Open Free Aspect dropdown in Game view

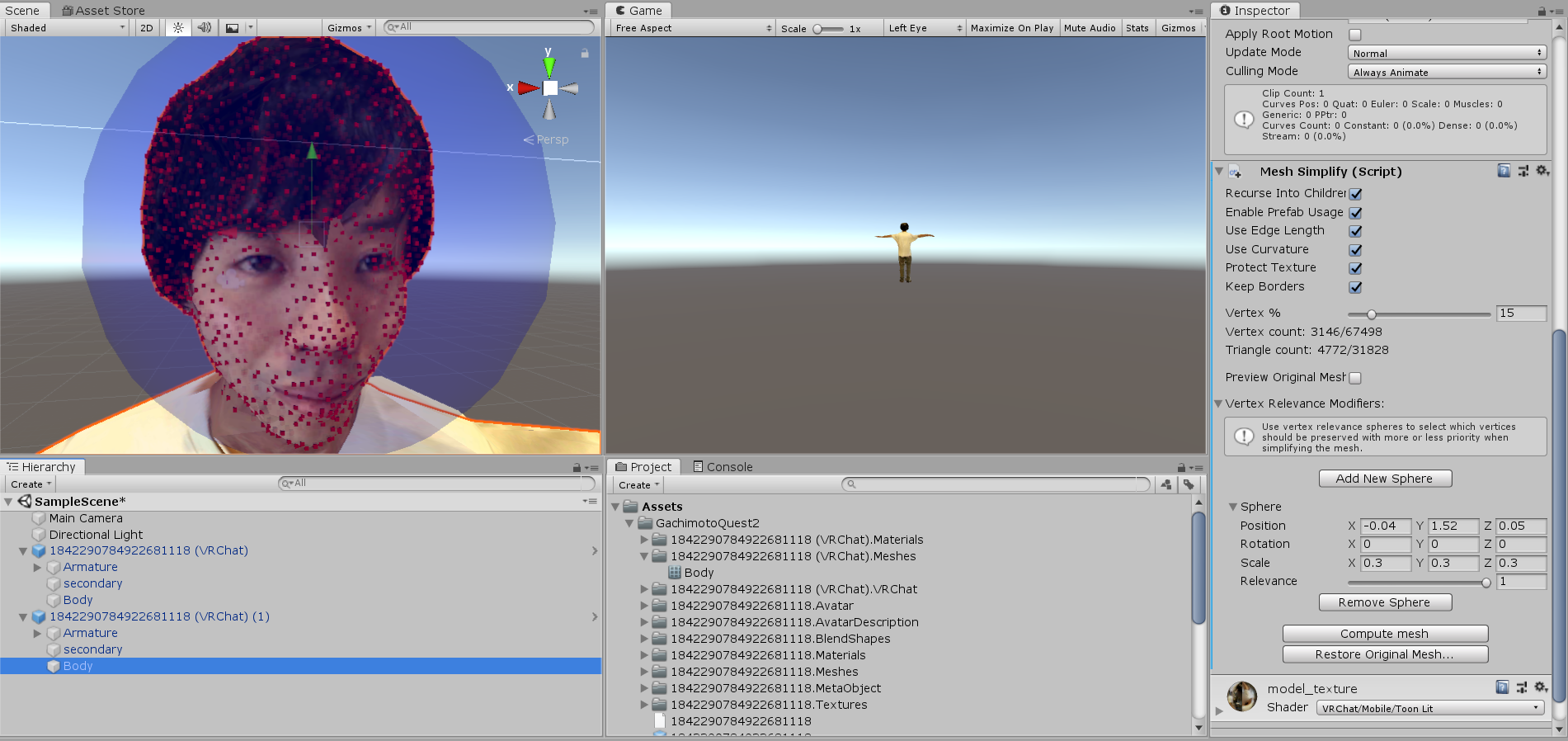coord(693,27)
